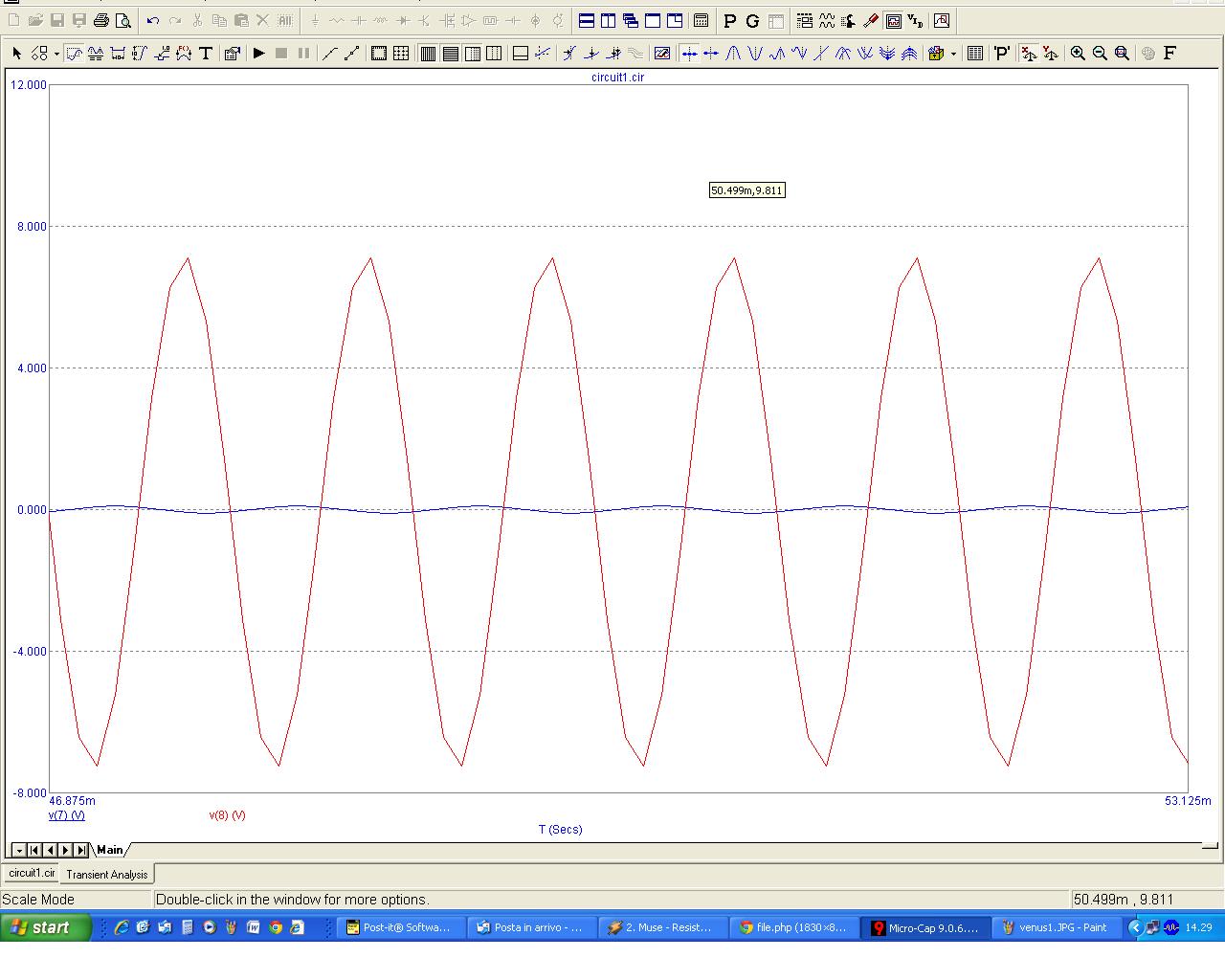Switch to Posta in arrivo taskbar window
Screen dimensions: 1225x980
click(x=532, y=927)
